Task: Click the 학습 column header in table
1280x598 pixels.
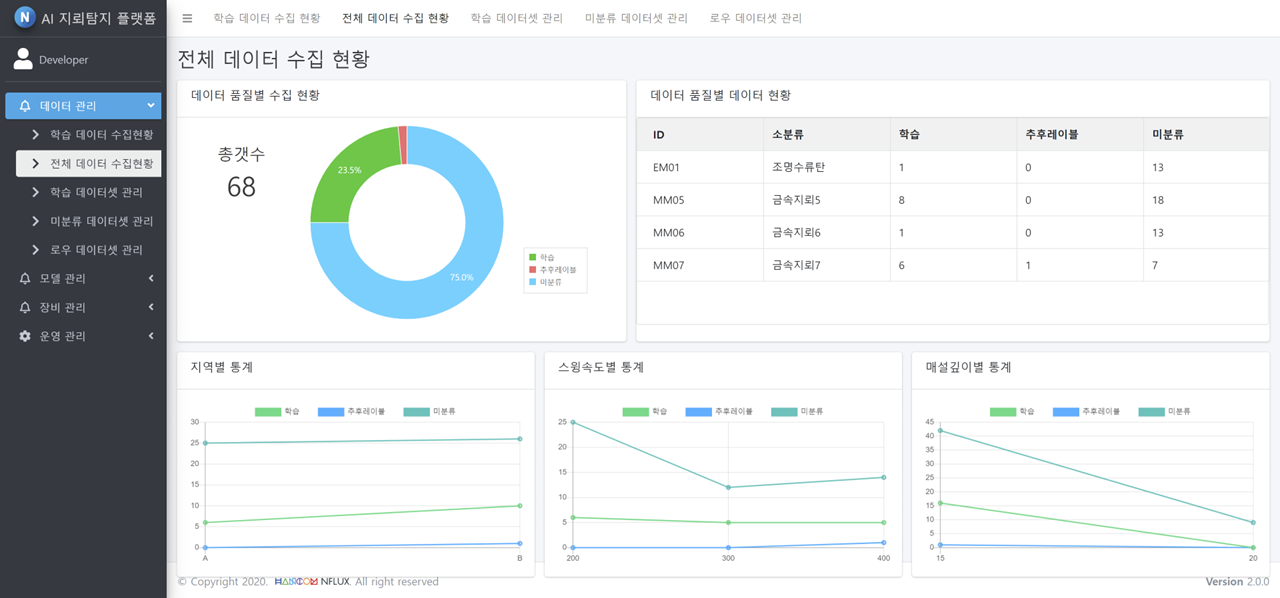Action: point(953,135)
